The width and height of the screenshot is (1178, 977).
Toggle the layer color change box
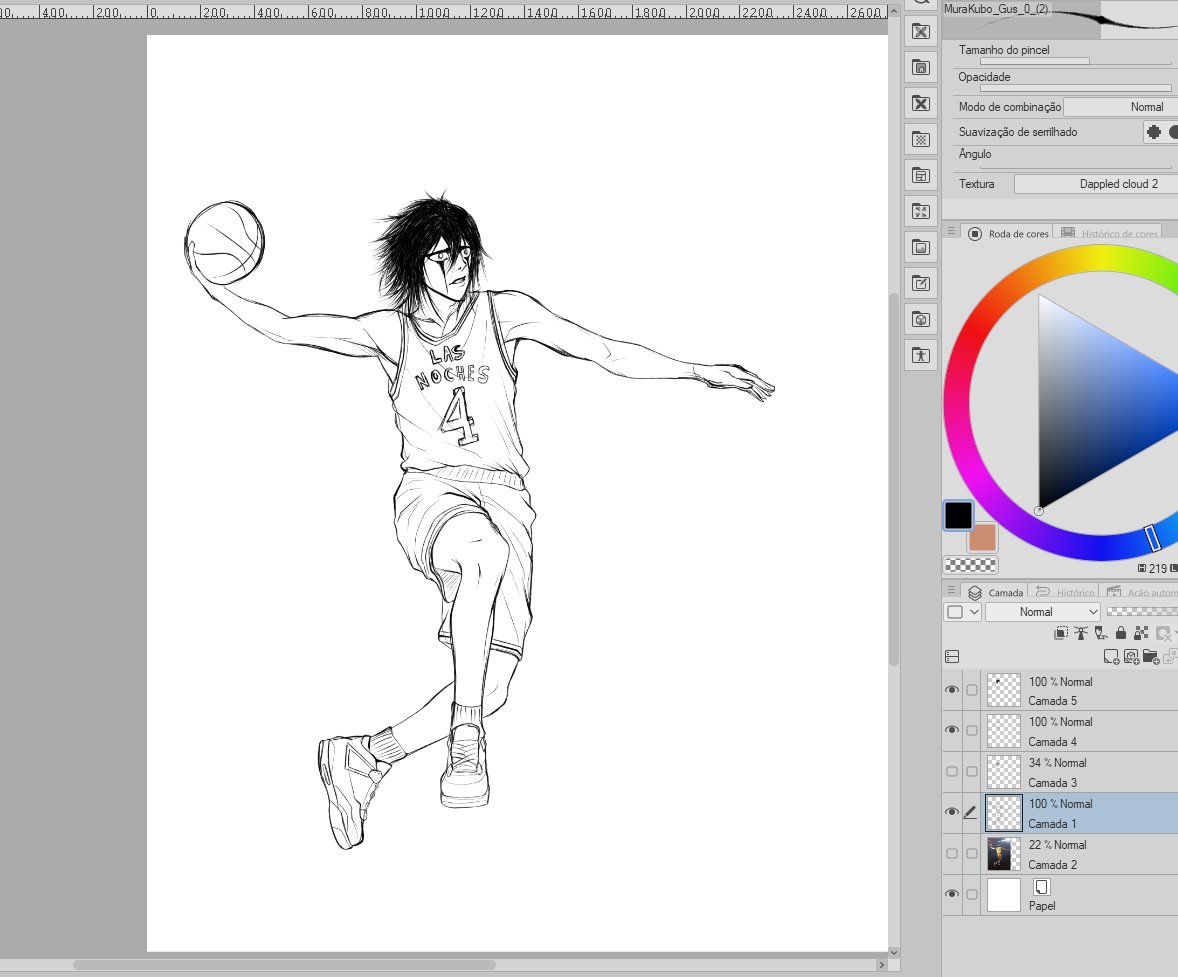click(x=955, y=612)
